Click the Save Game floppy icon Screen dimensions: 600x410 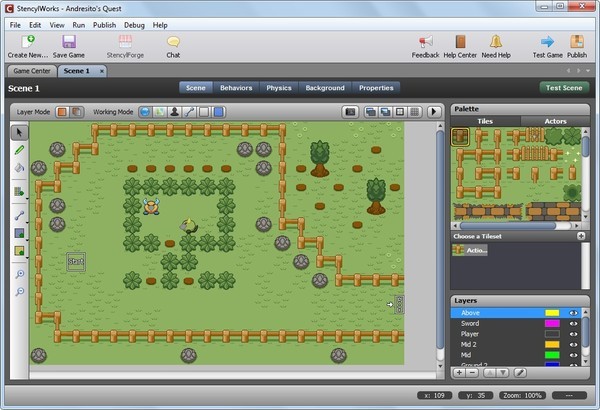pyautogui.click(x=69, y=46)
